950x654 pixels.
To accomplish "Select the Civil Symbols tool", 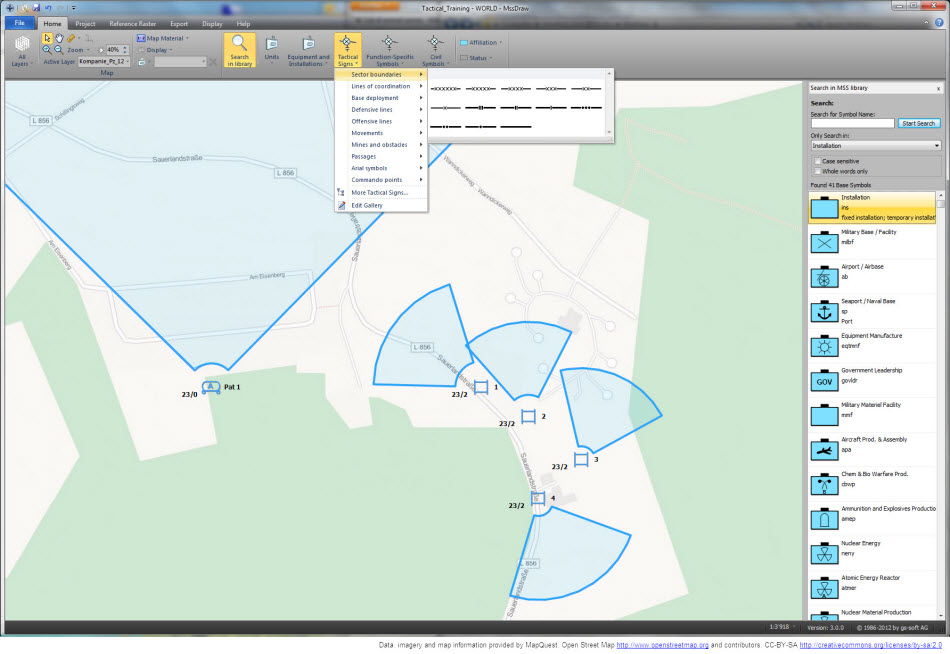I will [x=434, y=48].
